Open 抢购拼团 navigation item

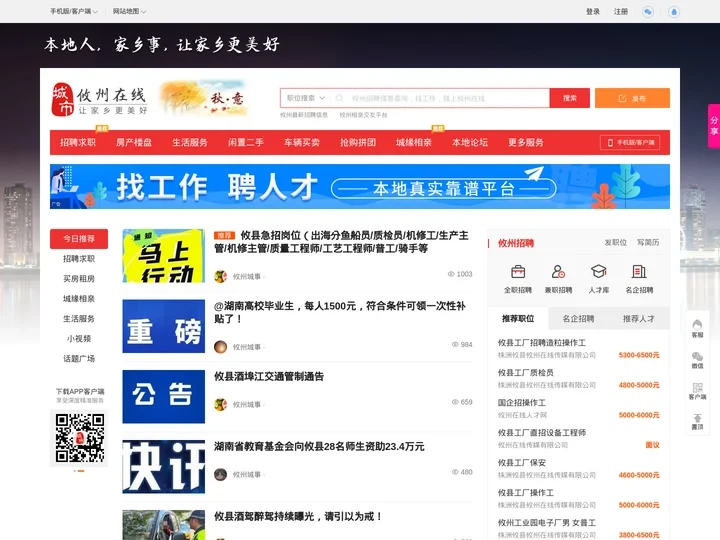(358, 142)
